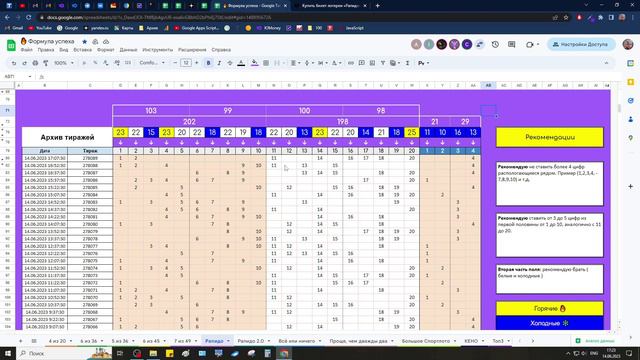Star the Формула успеха document
The image size is (640, 360).
point(84,42)
